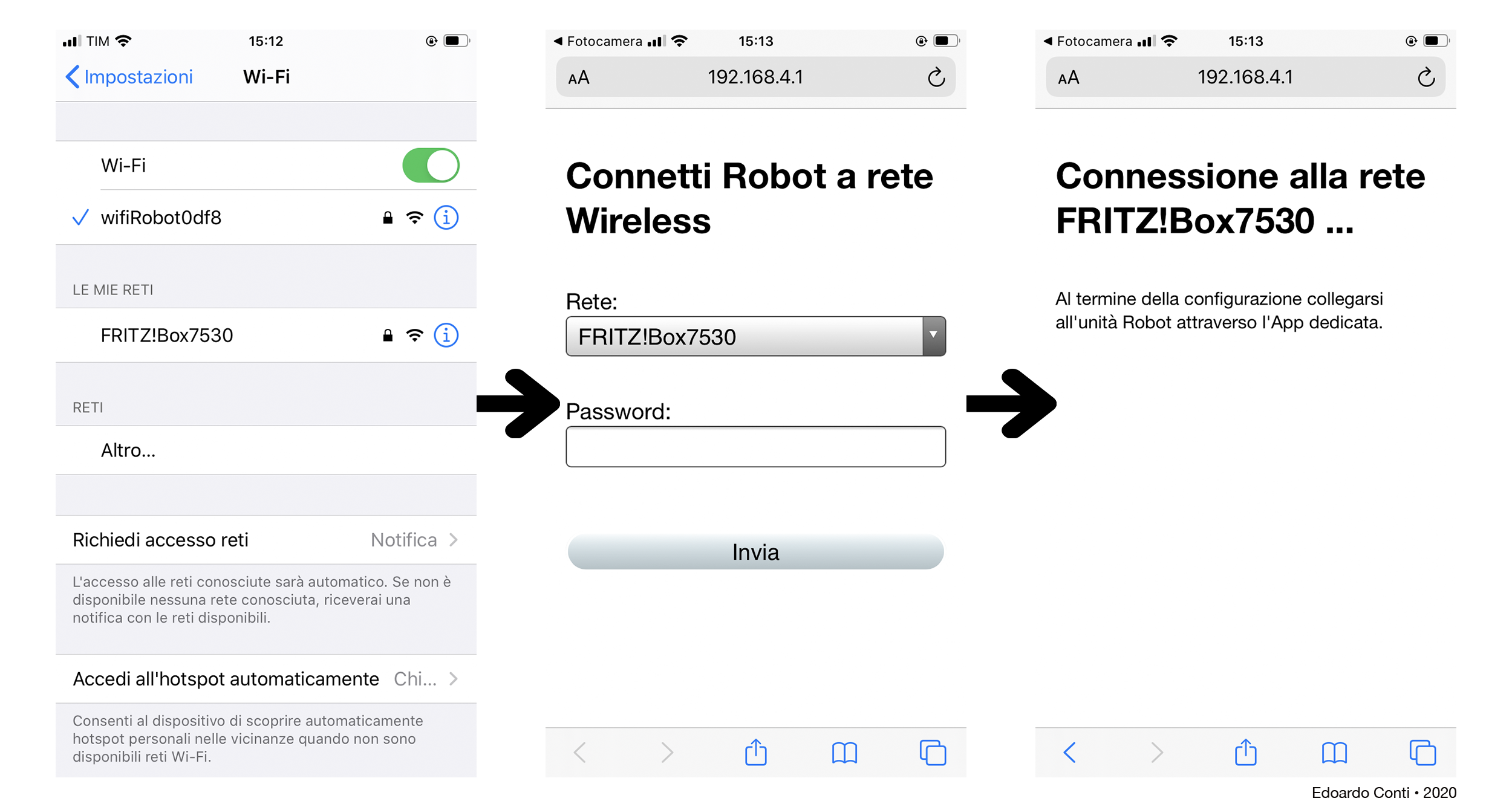Select FRITZ!Box7530 under Le mie reti
The height and width of the screenshot is (807, 1512).
tap(266, 335)
